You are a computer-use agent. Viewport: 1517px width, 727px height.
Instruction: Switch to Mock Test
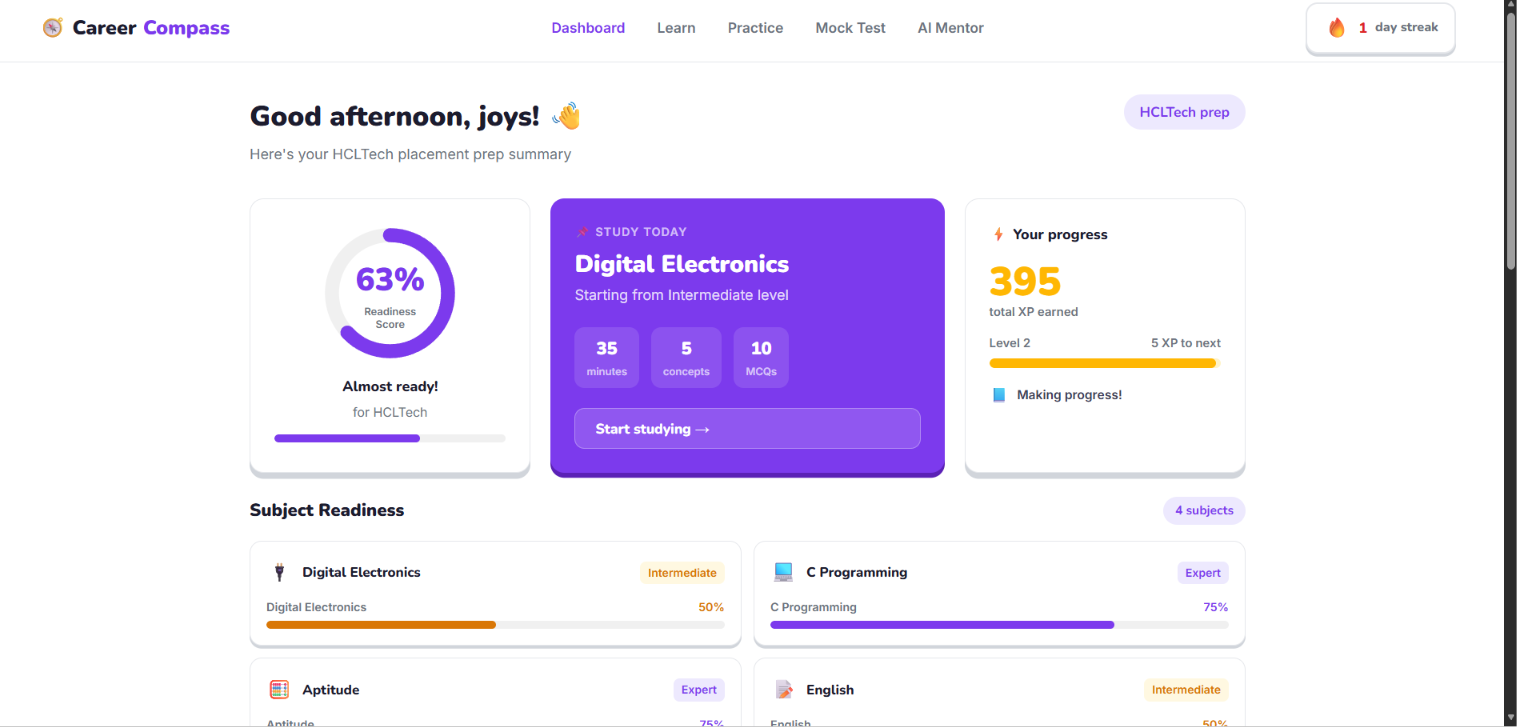point(850,28)
